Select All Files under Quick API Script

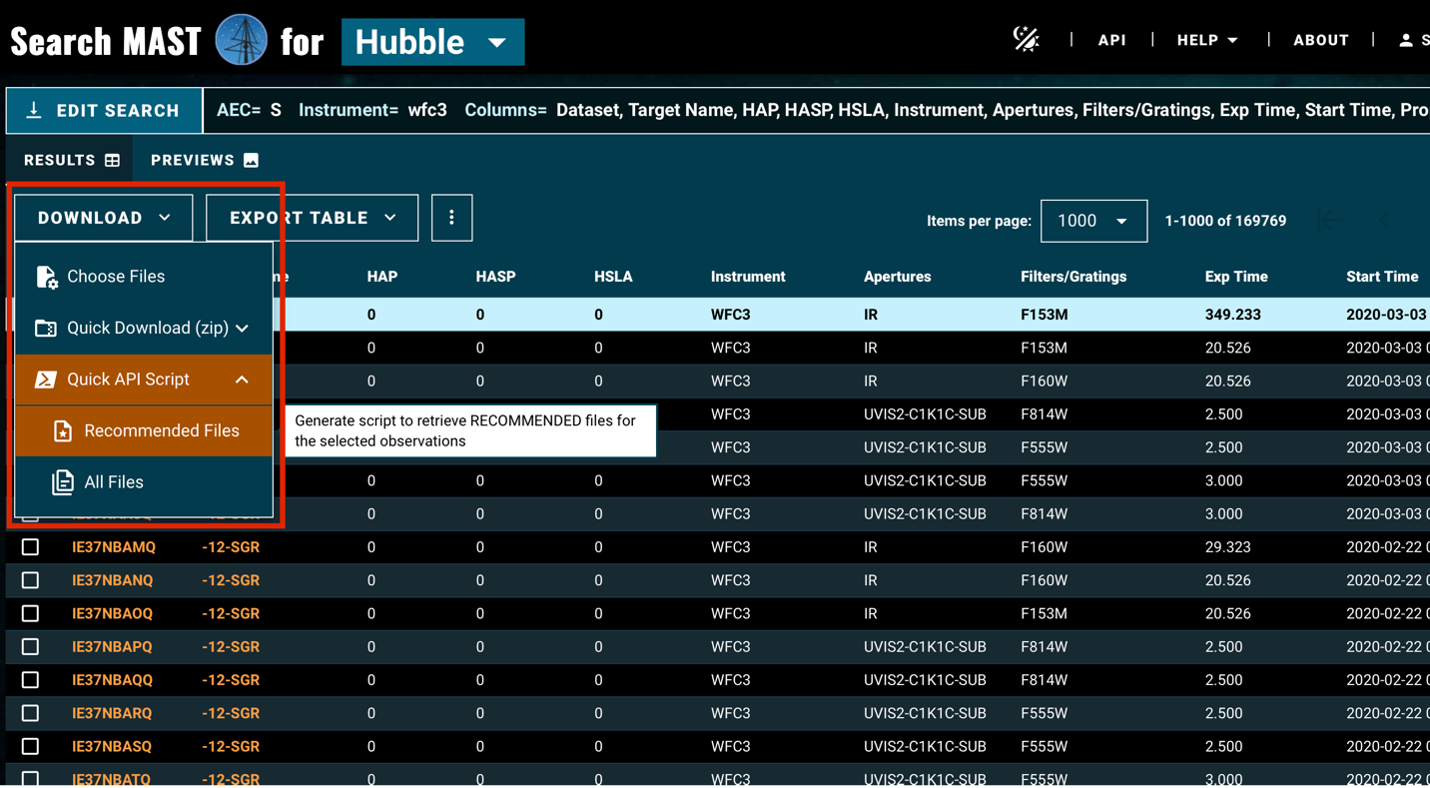(144, 482)
